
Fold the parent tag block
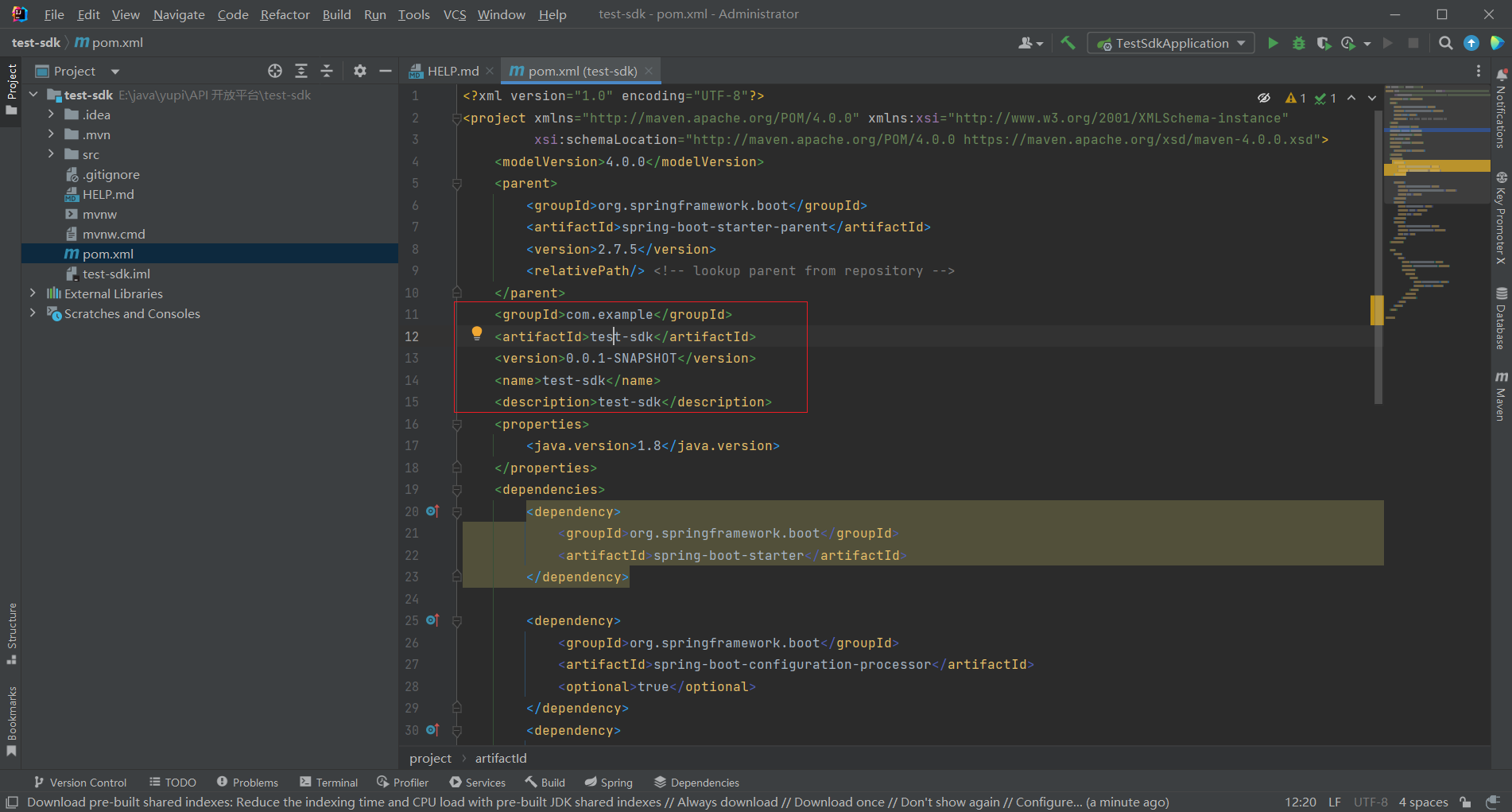click(x=457, y=184)
